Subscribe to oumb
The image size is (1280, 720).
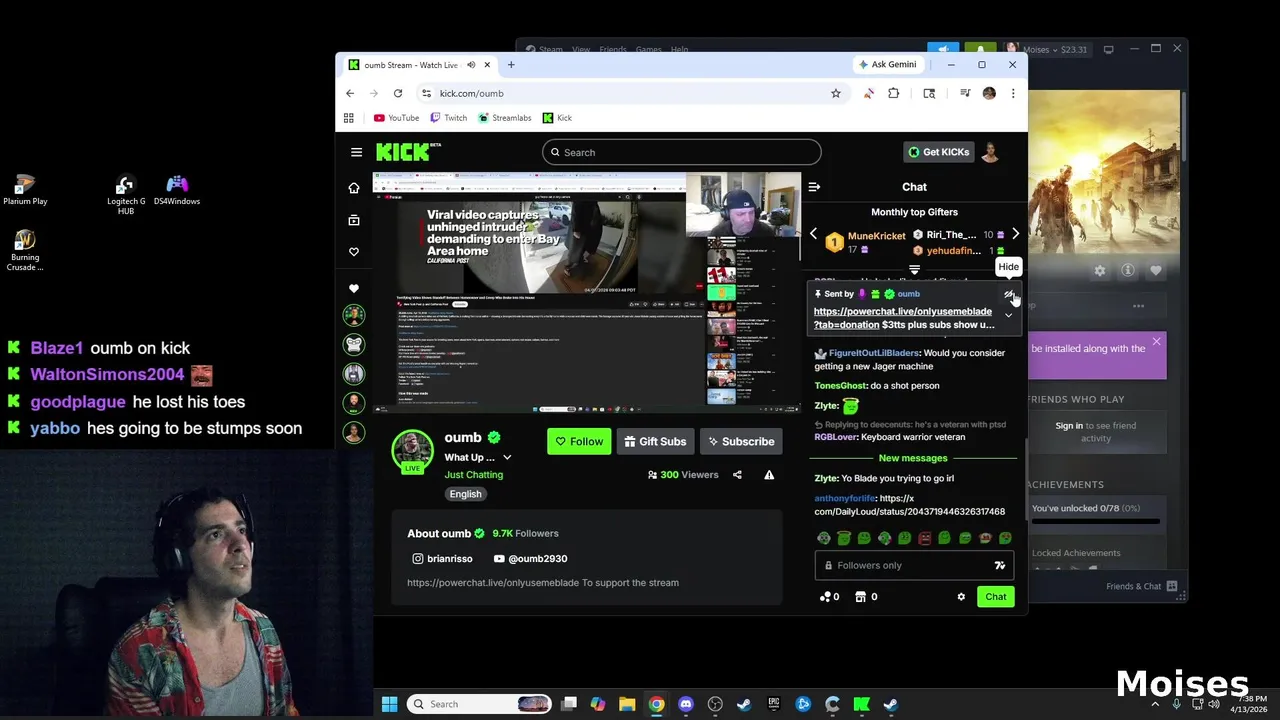pos(741,441)
